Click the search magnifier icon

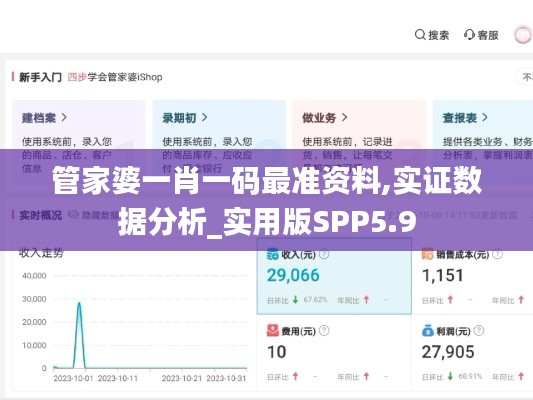click(420, 35)
